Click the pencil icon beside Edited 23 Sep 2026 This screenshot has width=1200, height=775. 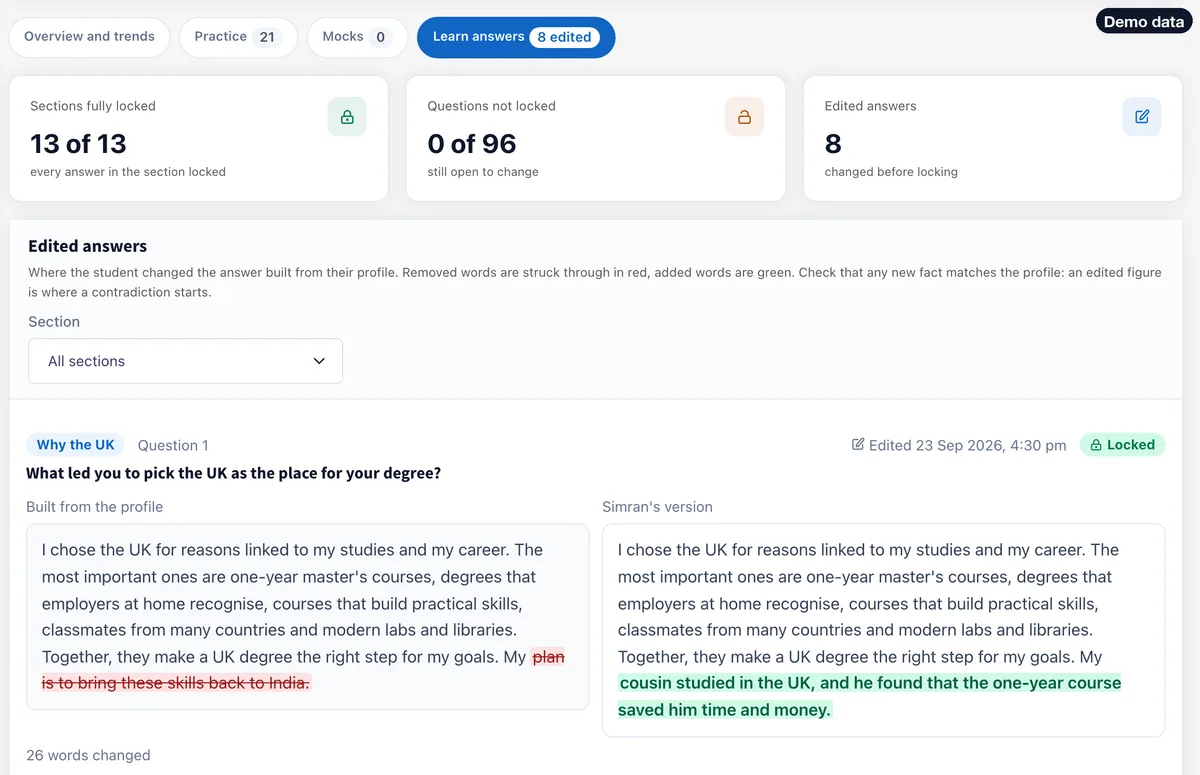tap(858, 445)
